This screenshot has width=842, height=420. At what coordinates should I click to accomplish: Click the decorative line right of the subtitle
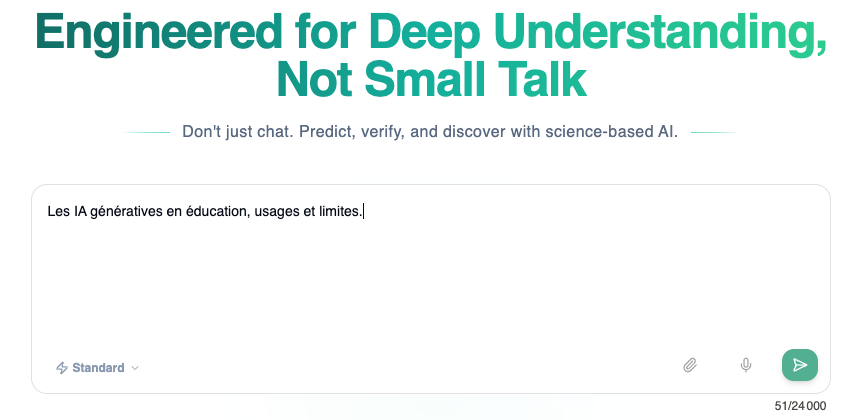714,132
